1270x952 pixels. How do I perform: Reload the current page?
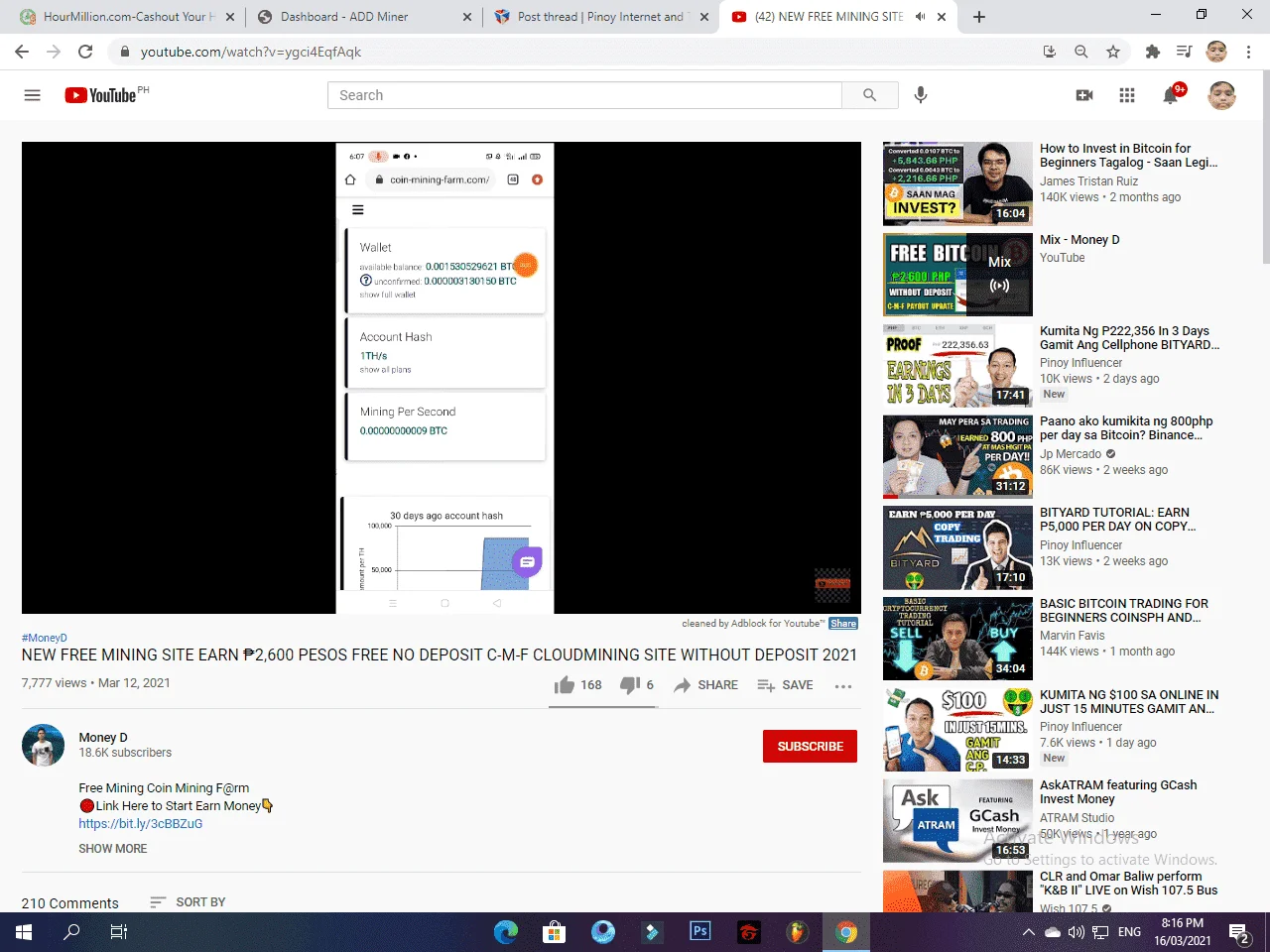(x=85, y=52)
